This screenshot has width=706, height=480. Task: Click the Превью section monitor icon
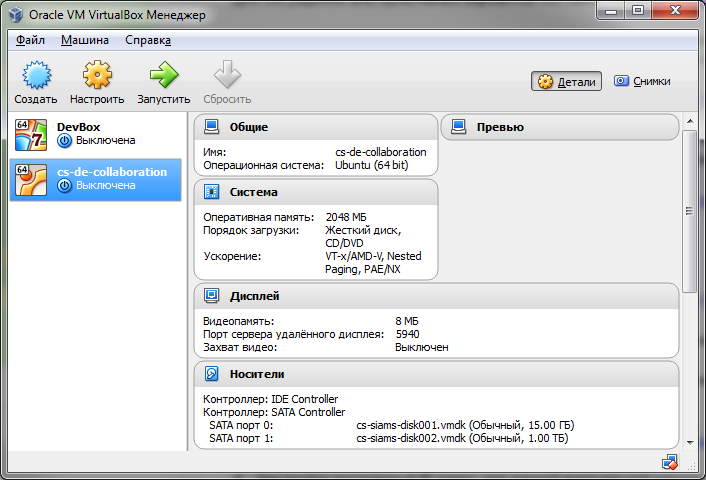[x=459, y=127]
